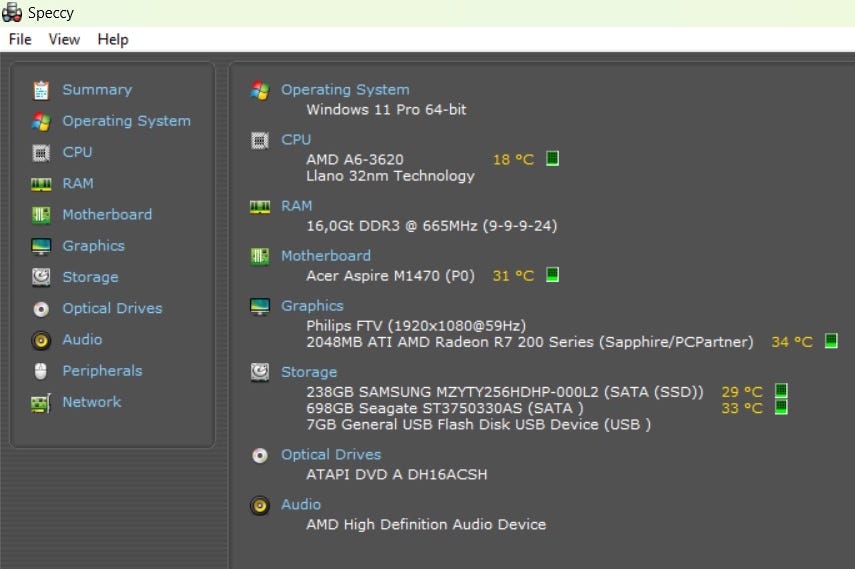Open the Network section from sidebar
855x569 pixels.
pos(92,402)
